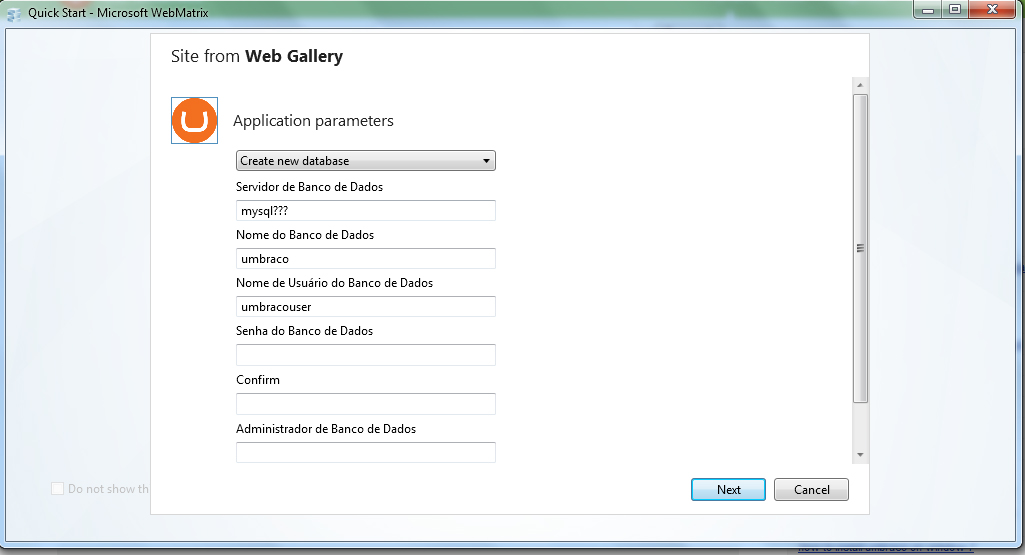Click the Site from Web Gallery title
Image resolution: width=1025 pixels, height=555 pixels.
pyautogui.click(x=257, y=56)
